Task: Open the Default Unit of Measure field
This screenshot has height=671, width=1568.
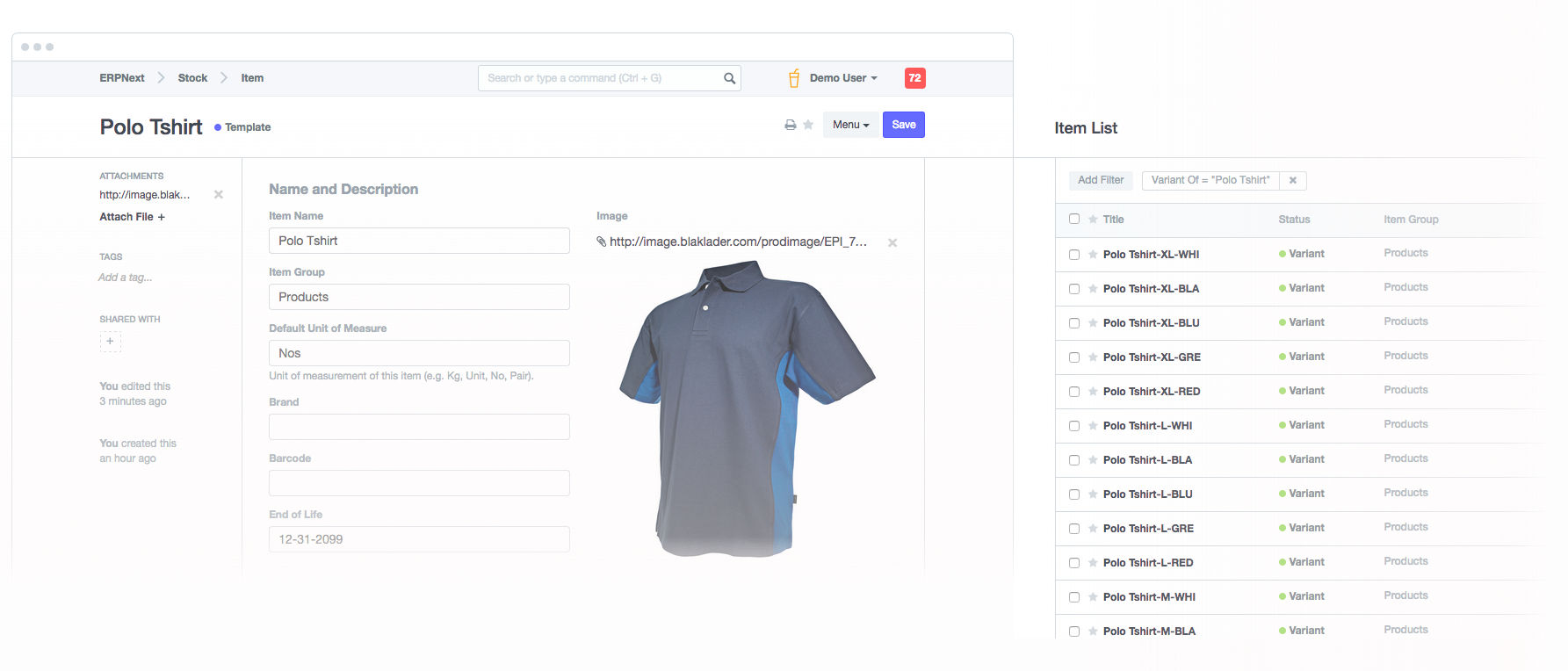Action: point(419,353)
